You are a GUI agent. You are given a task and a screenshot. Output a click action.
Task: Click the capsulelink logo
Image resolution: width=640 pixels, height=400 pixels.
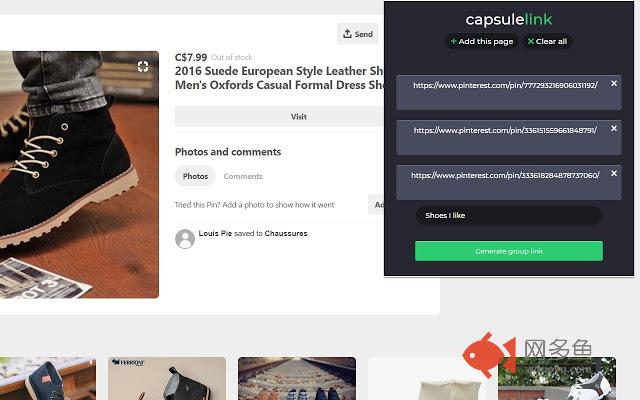click(509, 19)
